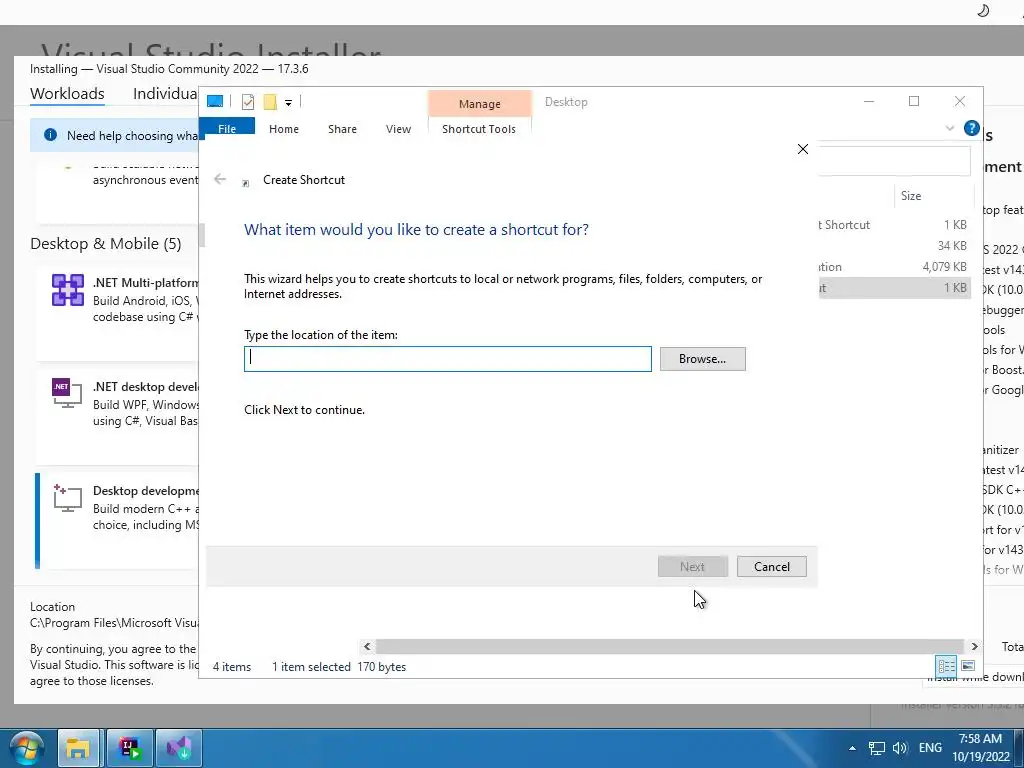
Task: Select the .NET desktop development workload icon
Action: 67,393
